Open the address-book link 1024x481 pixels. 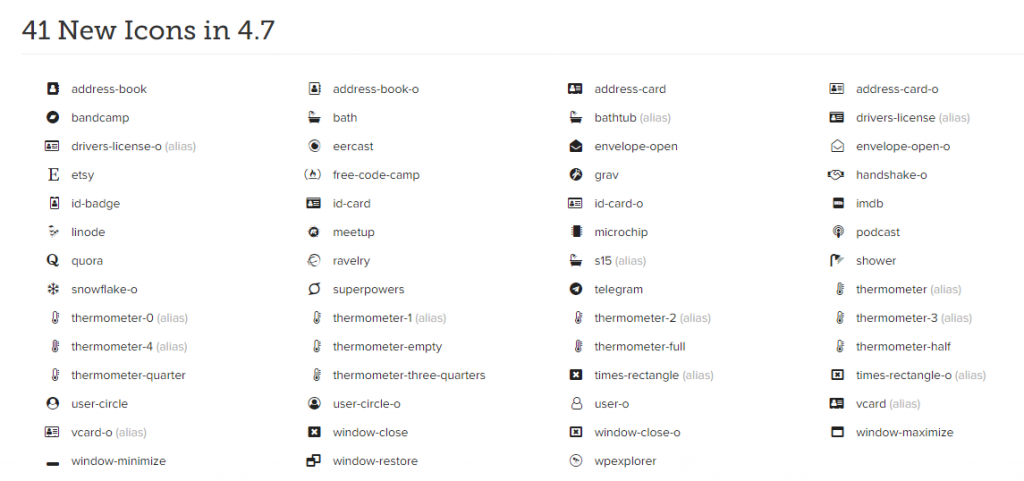tap(109, 89)
